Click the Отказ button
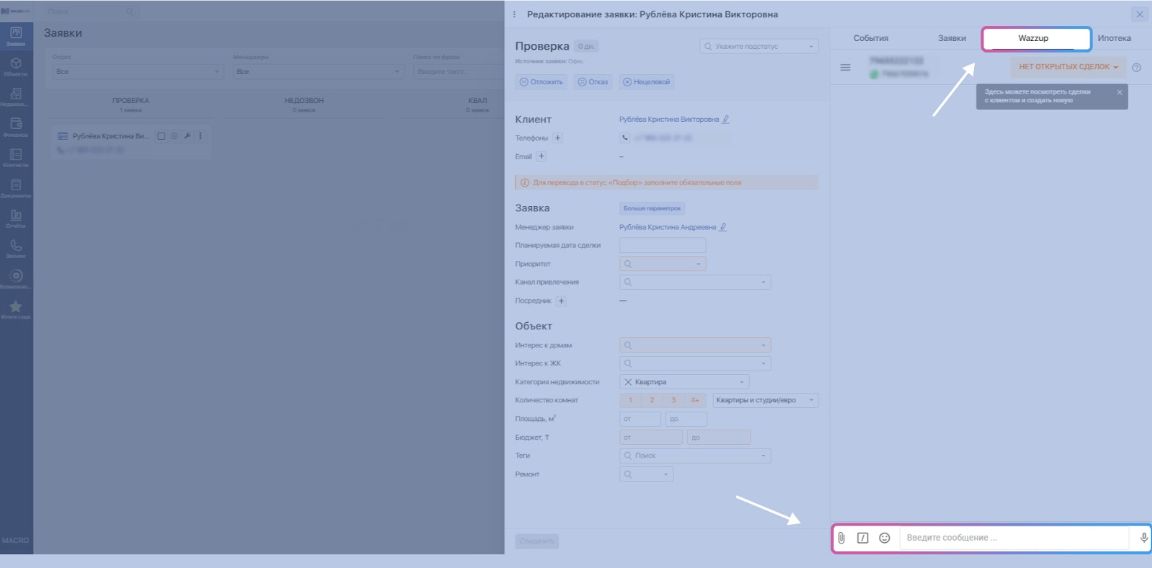1152x568 pixels. tap(594, 81)
